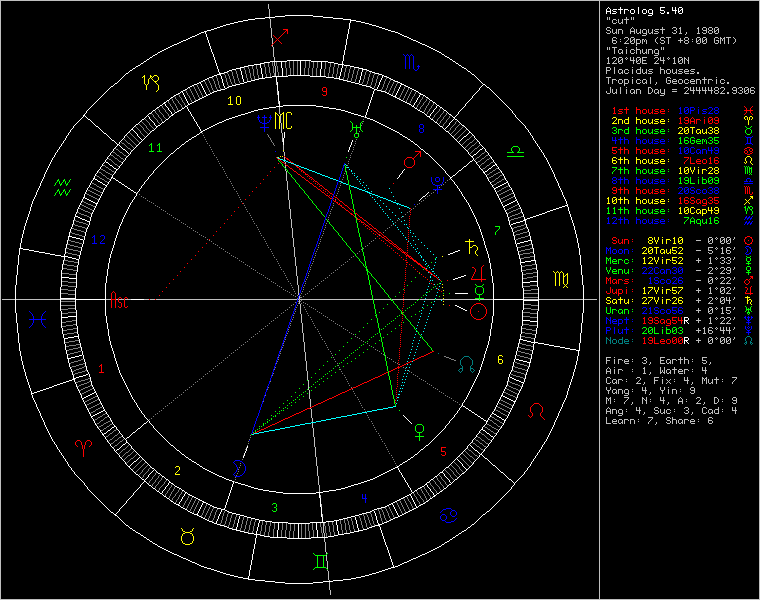Click the Sun glyph in the chart wheel

pos(478,312)
